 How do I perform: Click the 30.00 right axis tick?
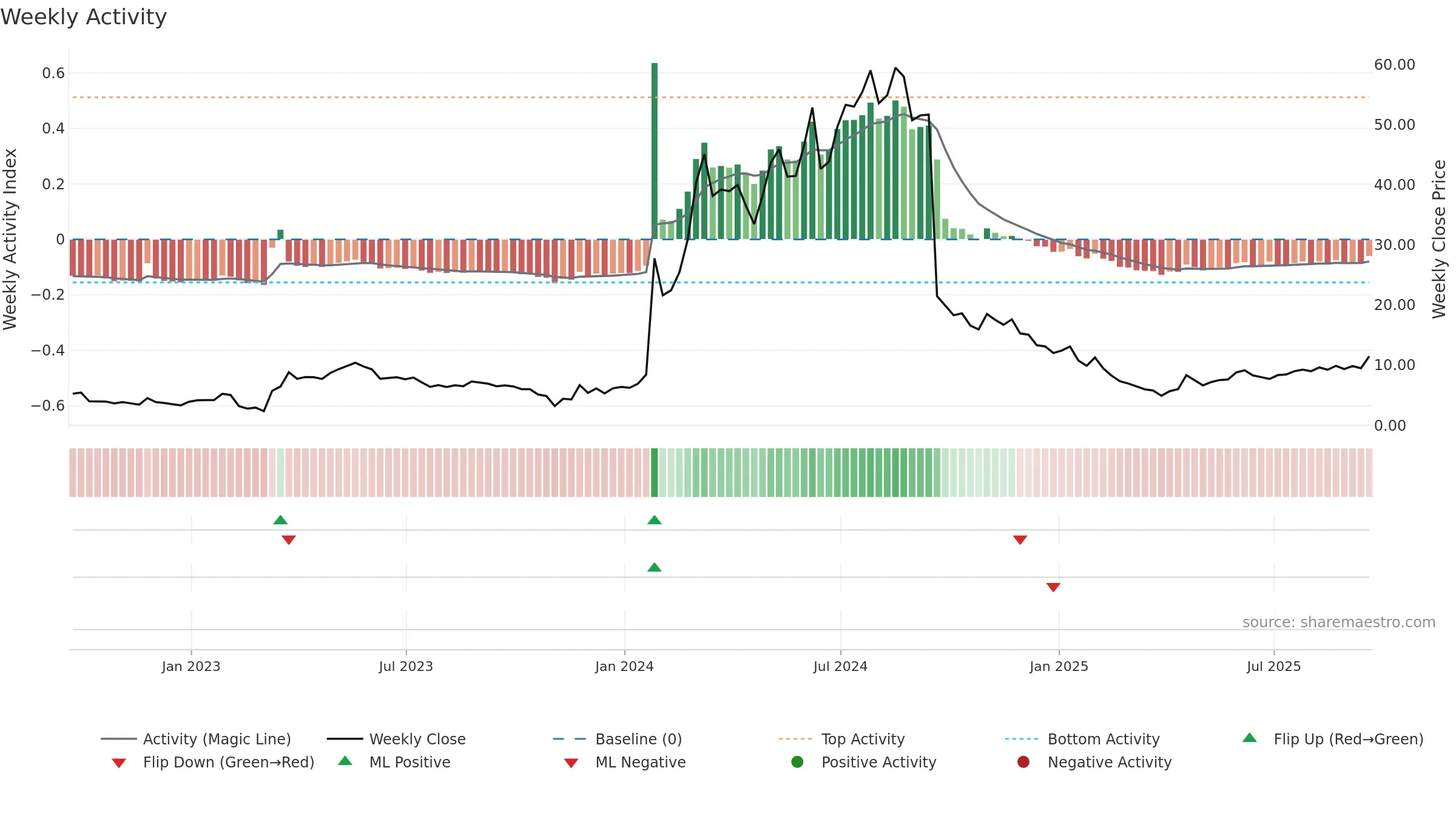click(x=1395, y=244)
